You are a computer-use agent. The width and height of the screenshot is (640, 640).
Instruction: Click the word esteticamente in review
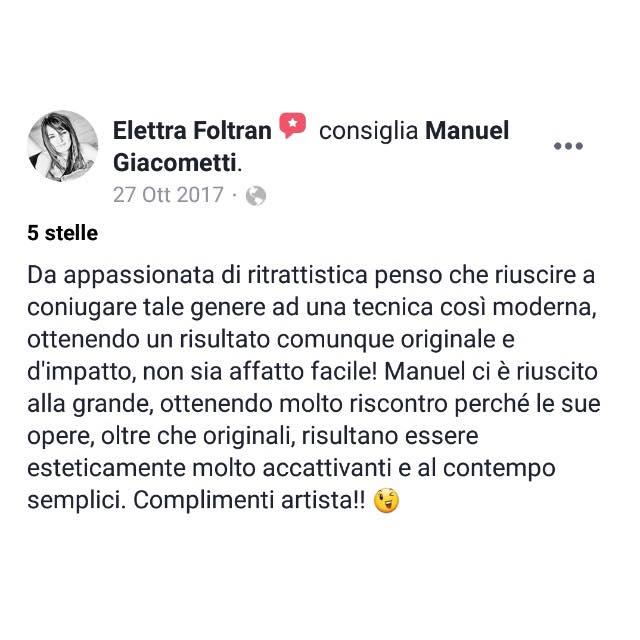107,468
